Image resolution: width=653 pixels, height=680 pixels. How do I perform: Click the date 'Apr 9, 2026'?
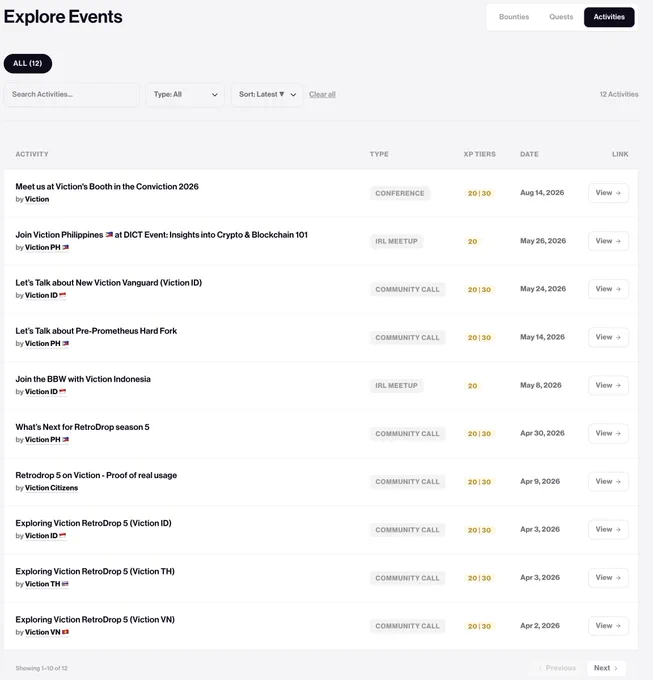540,481
